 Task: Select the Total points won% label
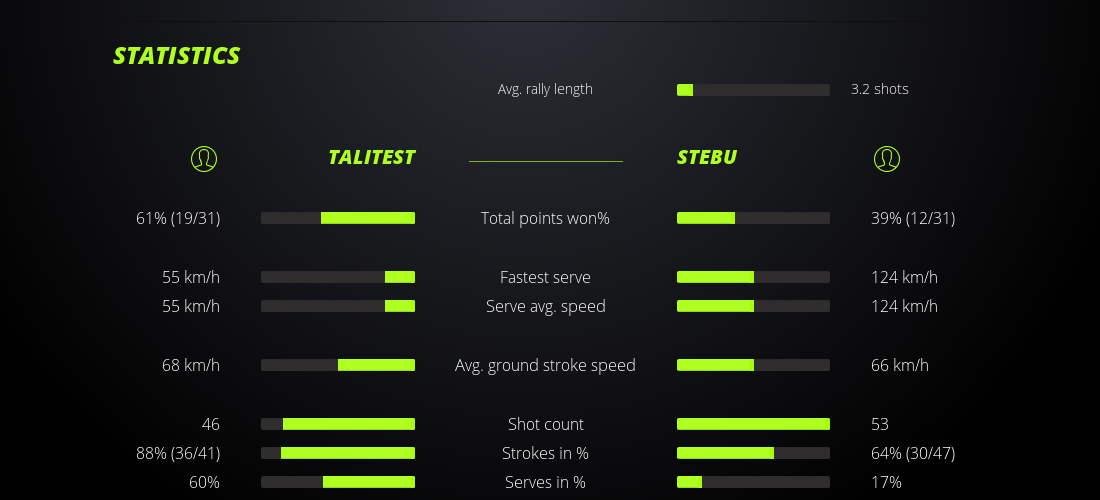coord(545,218)
